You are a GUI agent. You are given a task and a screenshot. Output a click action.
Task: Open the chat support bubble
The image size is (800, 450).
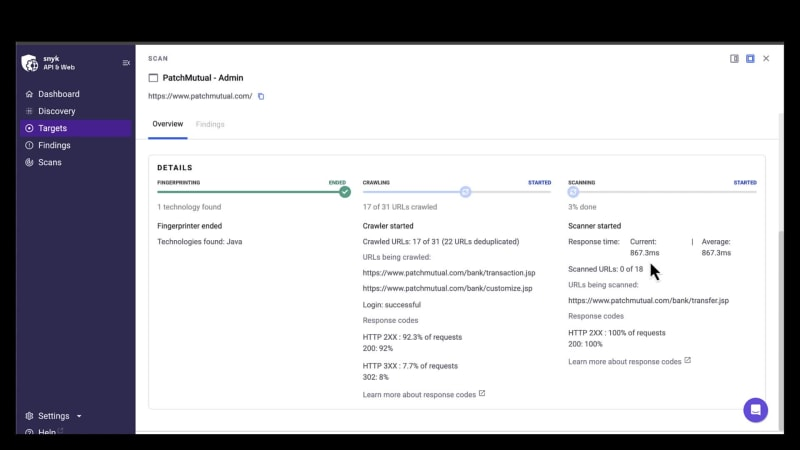pos(756,410)
